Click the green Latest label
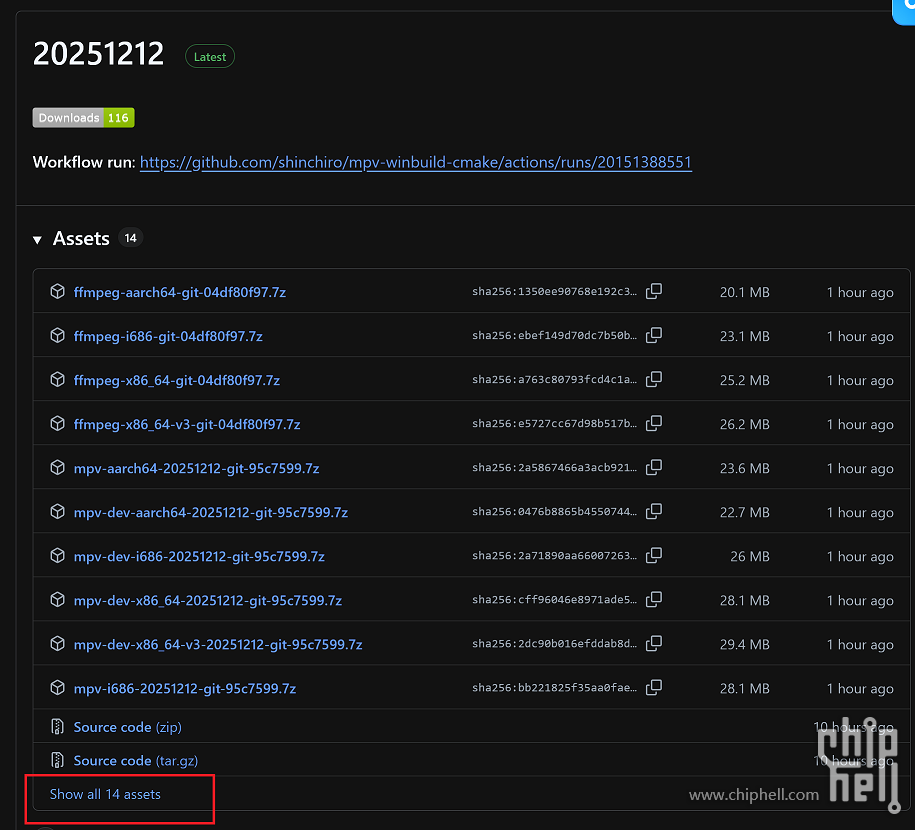 210,57
